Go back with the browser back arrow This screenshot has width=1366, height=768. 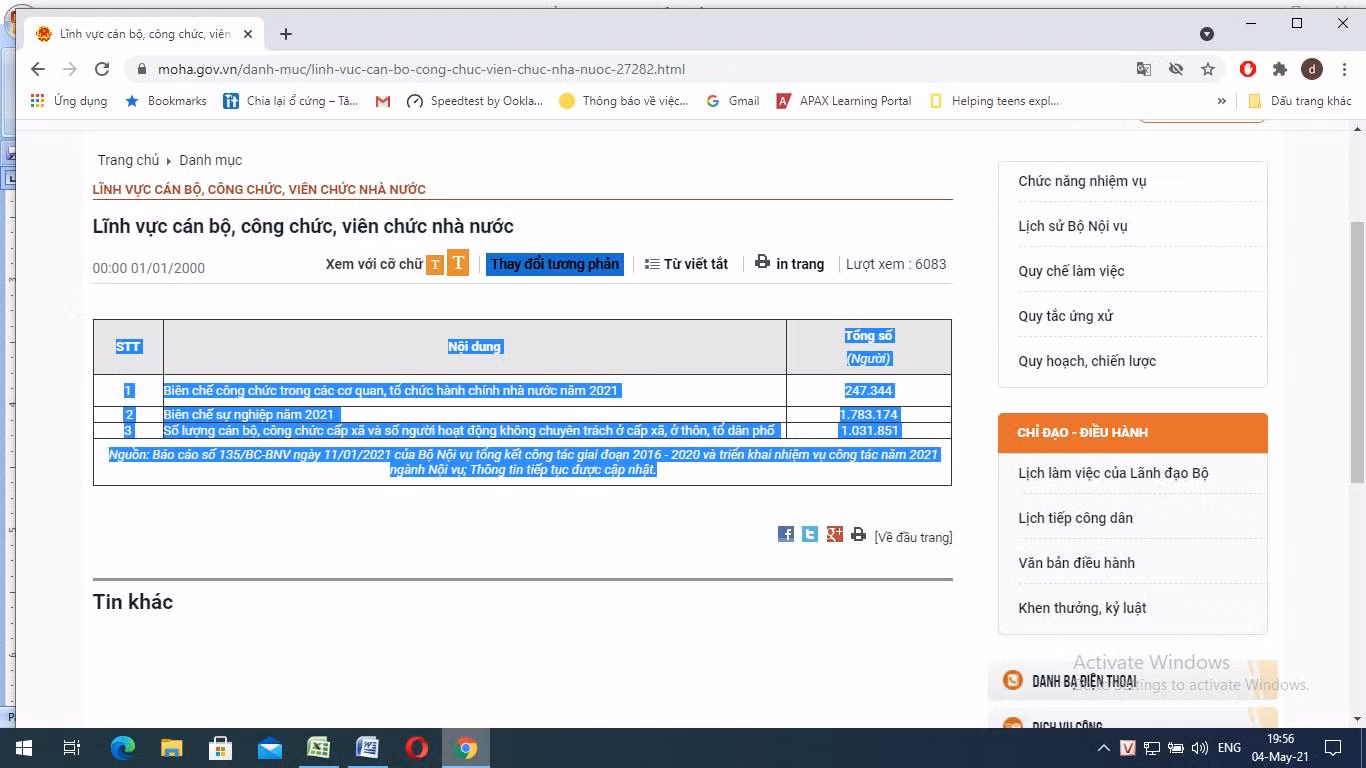point(37,69)
